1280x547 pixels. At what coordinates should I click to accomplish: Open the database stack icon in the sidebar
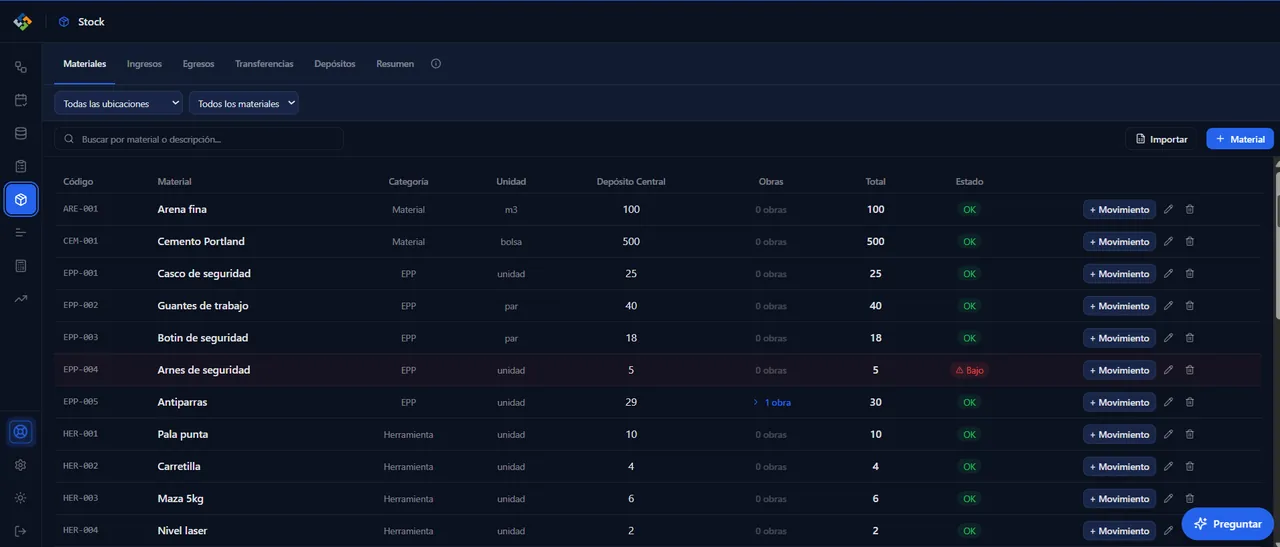click(21, 133)
